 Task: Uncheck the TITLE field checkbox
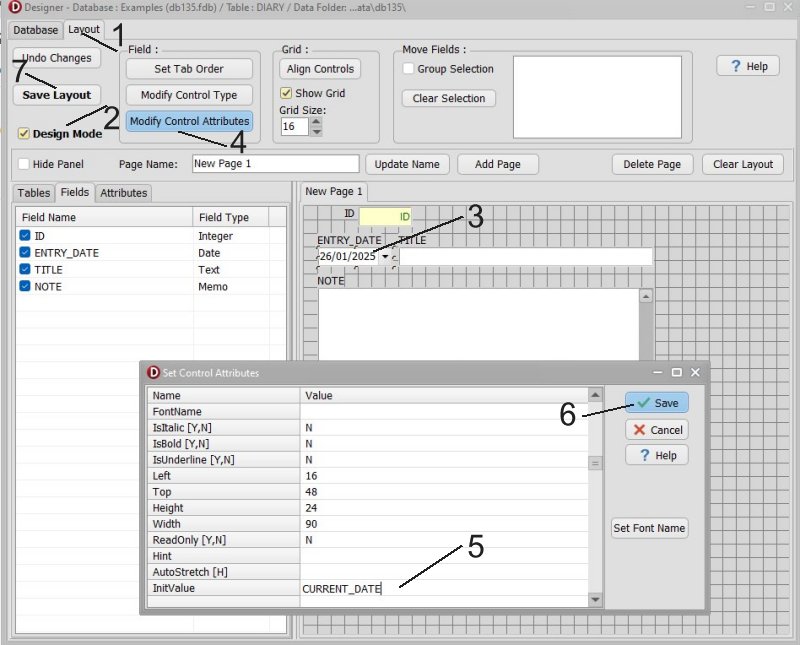coord(24,269)
